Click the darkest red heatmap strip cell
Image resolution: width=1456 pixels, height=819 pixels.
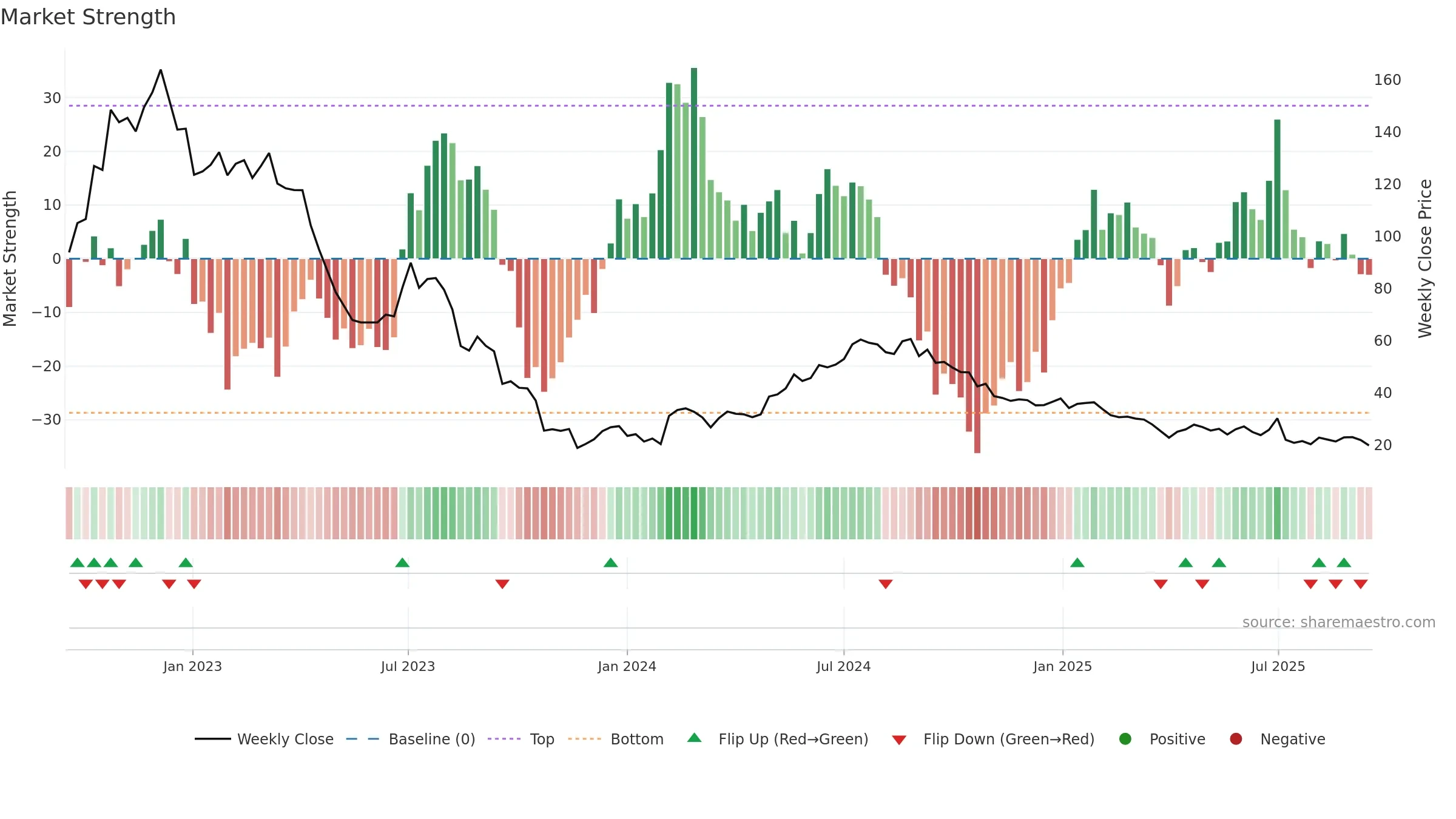tap(977, 513)
